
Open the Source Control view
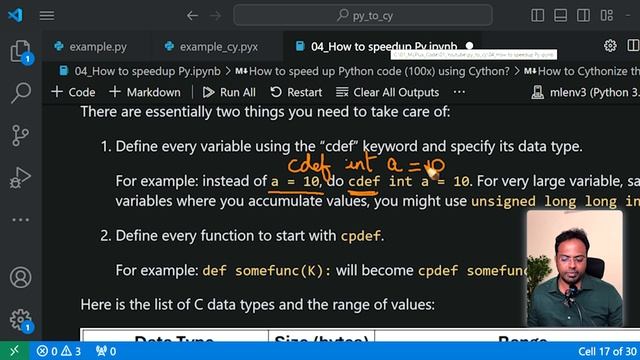pyautogui.click(x=20, y=135)
